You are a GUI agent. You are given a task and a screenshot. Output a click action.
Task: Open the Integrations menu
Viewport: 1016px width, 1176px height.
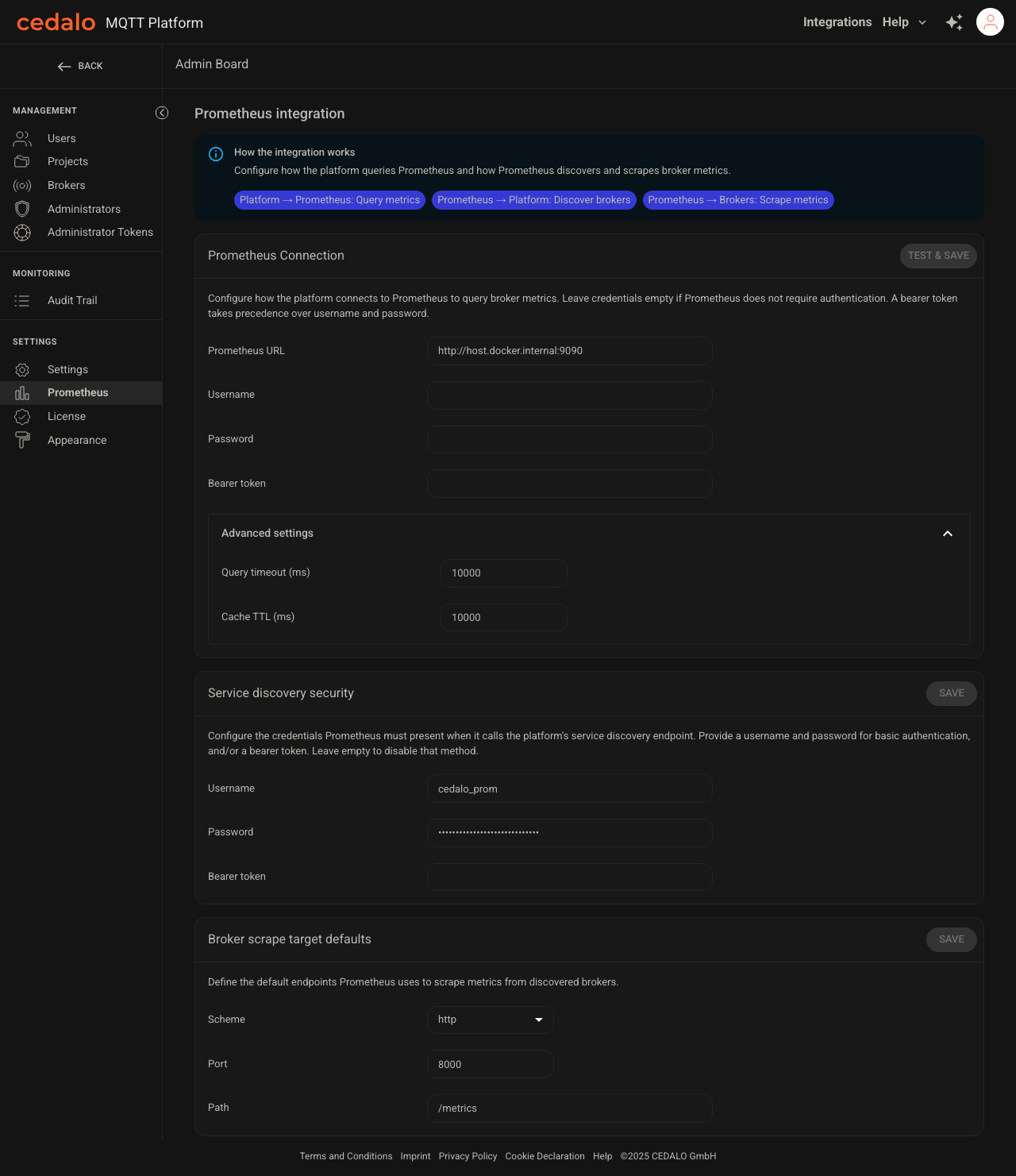(x=837, y=22)
